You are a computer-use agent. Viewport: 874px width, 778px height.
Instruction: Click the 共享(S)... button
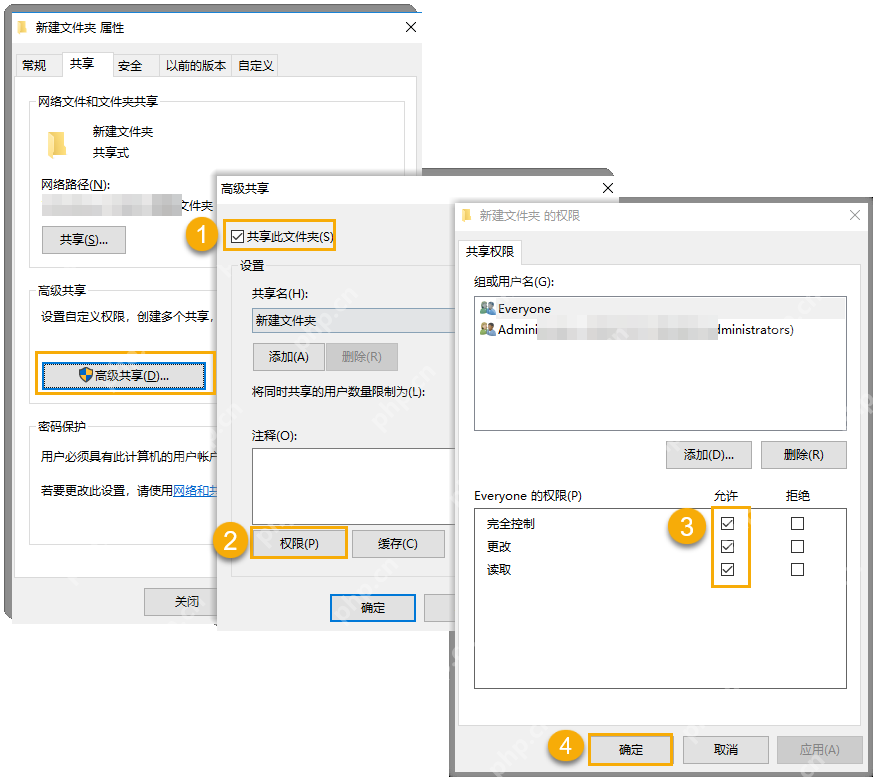84,240
